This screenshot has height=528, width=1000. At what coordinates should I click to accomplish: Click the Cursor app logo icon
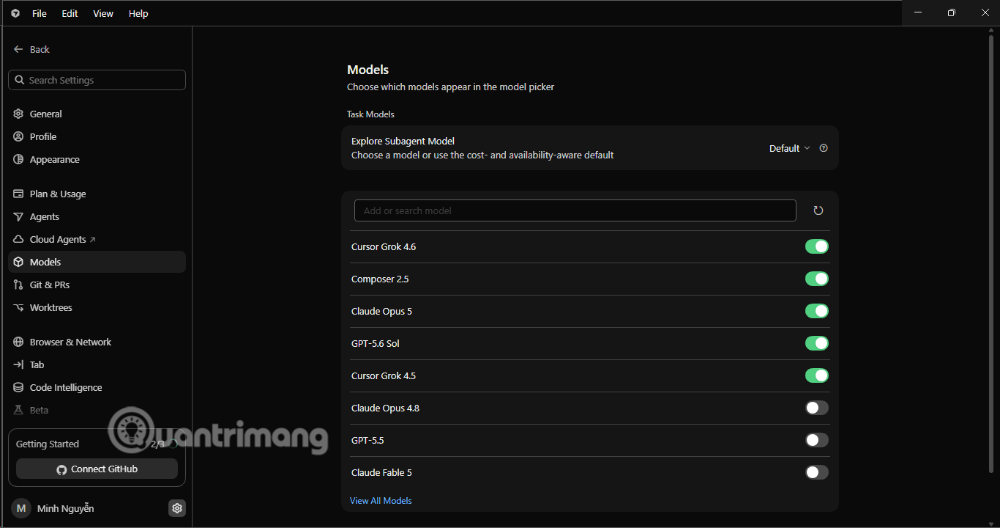coord(15,13)
